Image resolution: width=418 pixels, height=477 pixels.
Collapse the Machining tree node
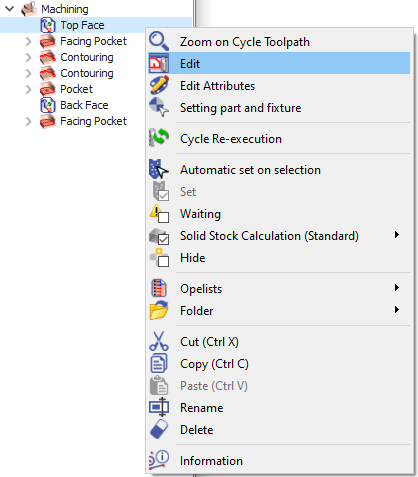tap(10, 9)
